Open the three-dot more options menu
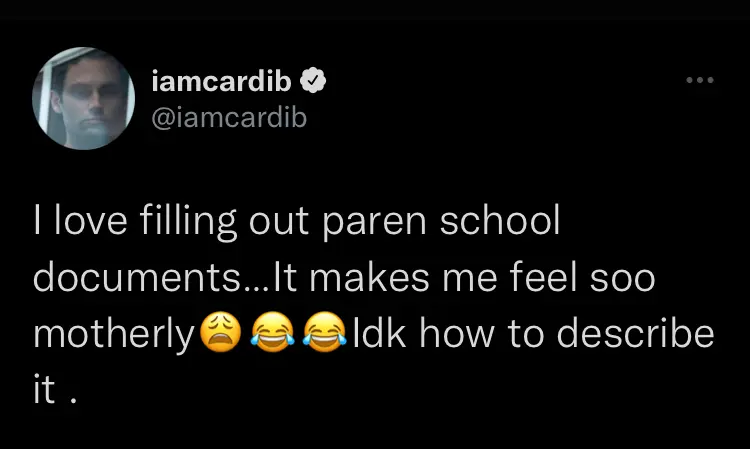 coord(699,80)
